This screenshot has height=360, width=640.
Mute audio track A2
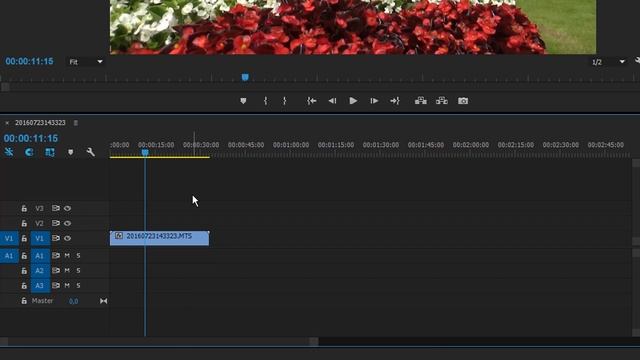[67, 271]
